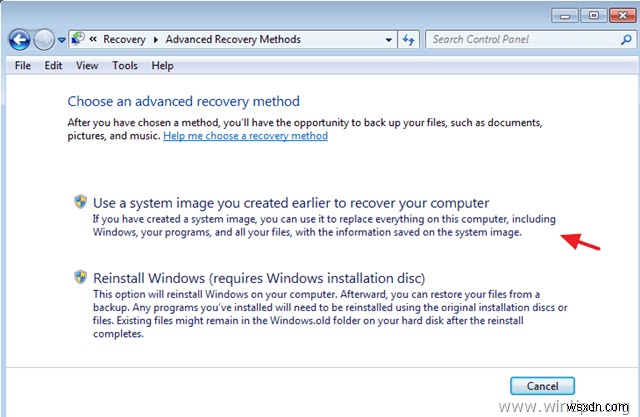Click the search magnifier icon
The image size is (640, 417).
(x=627, y=40)
